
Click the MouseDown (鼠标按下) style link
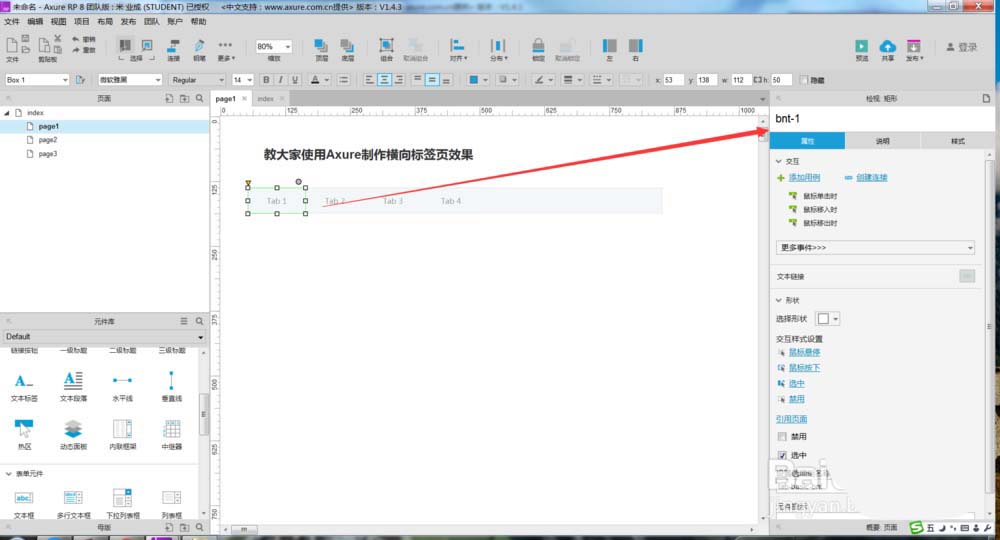[x=804, y=368]
